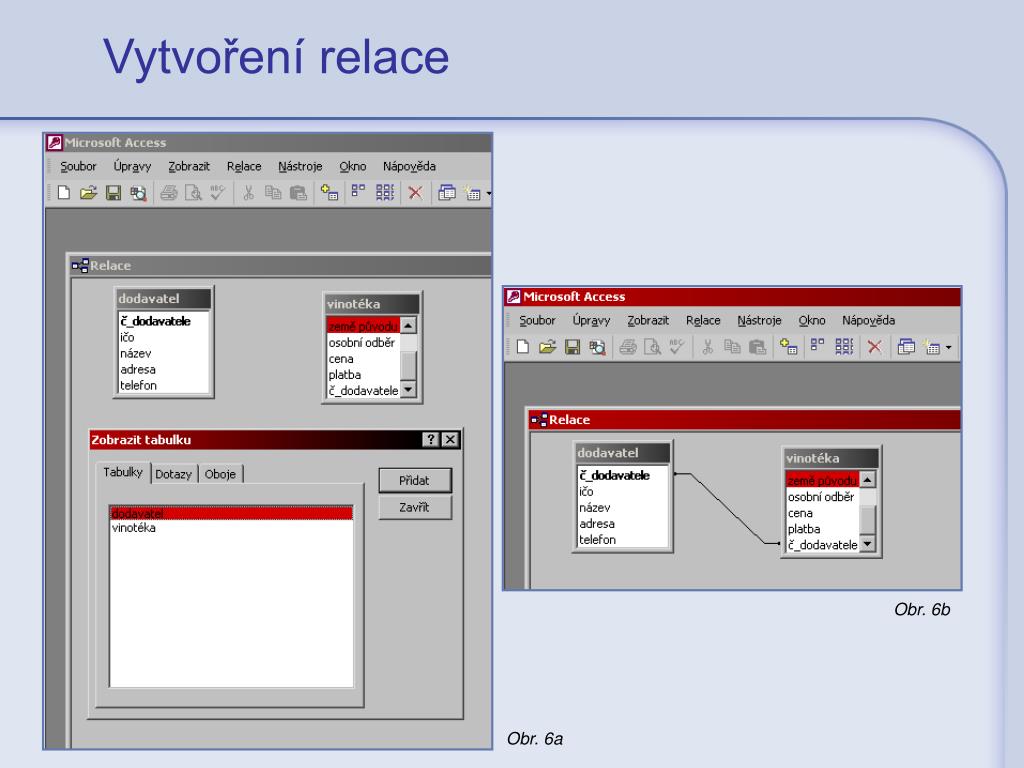Click Database Window icon in left Access toolbar
This screenshot has width=1024, height=768.
(x=447, y=193)
